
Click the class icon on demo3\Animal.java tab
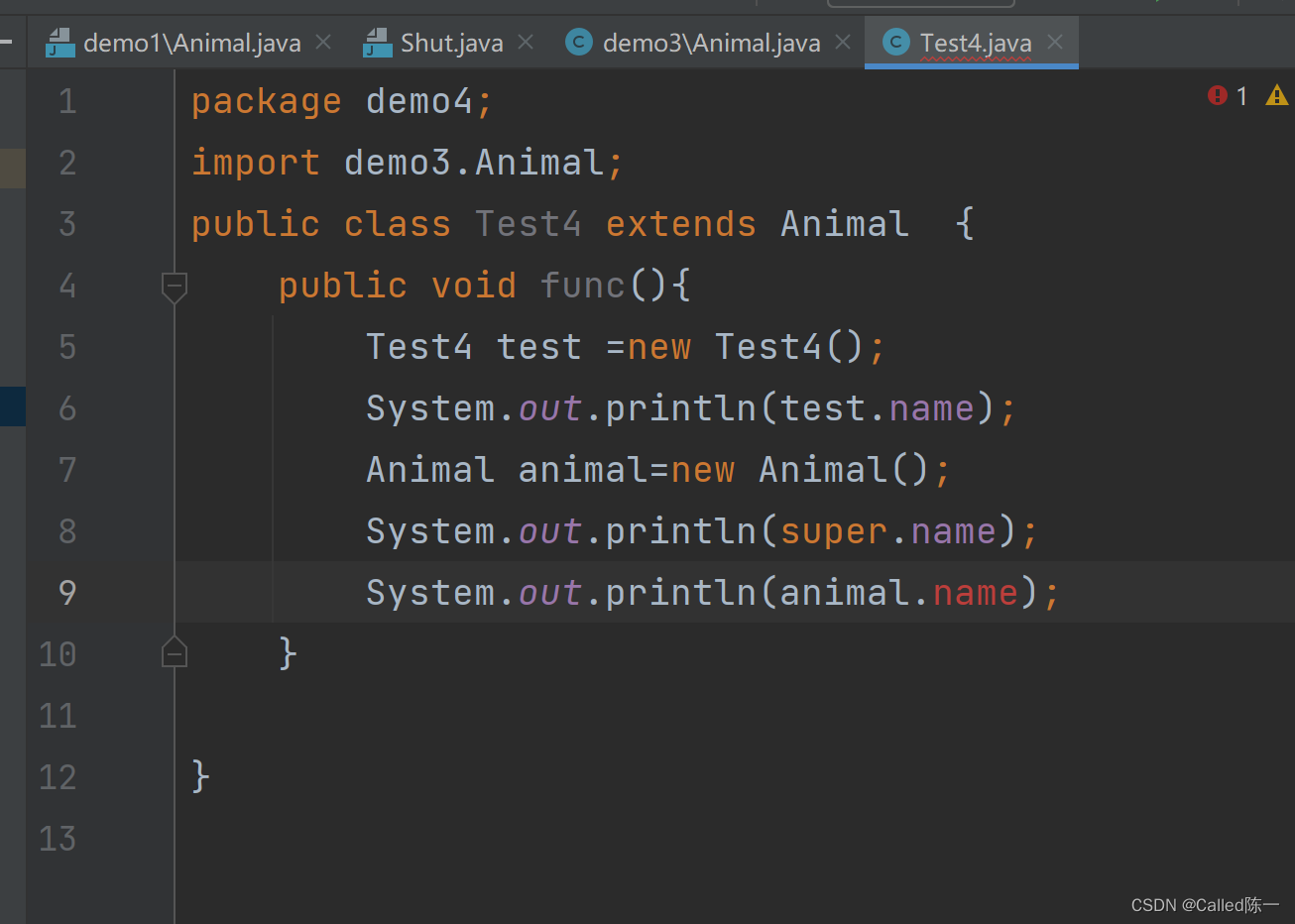click(x=578, y=42)
